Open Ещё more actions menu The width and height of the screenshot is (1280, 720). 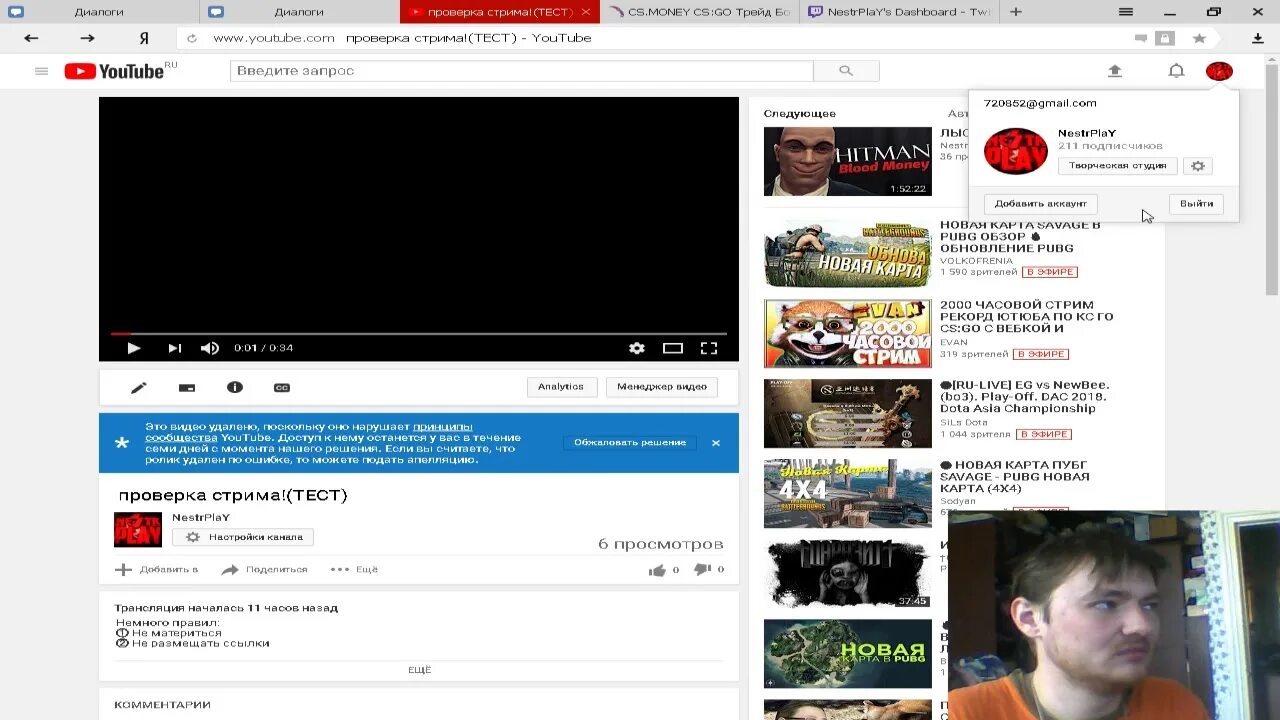[355, 570]
